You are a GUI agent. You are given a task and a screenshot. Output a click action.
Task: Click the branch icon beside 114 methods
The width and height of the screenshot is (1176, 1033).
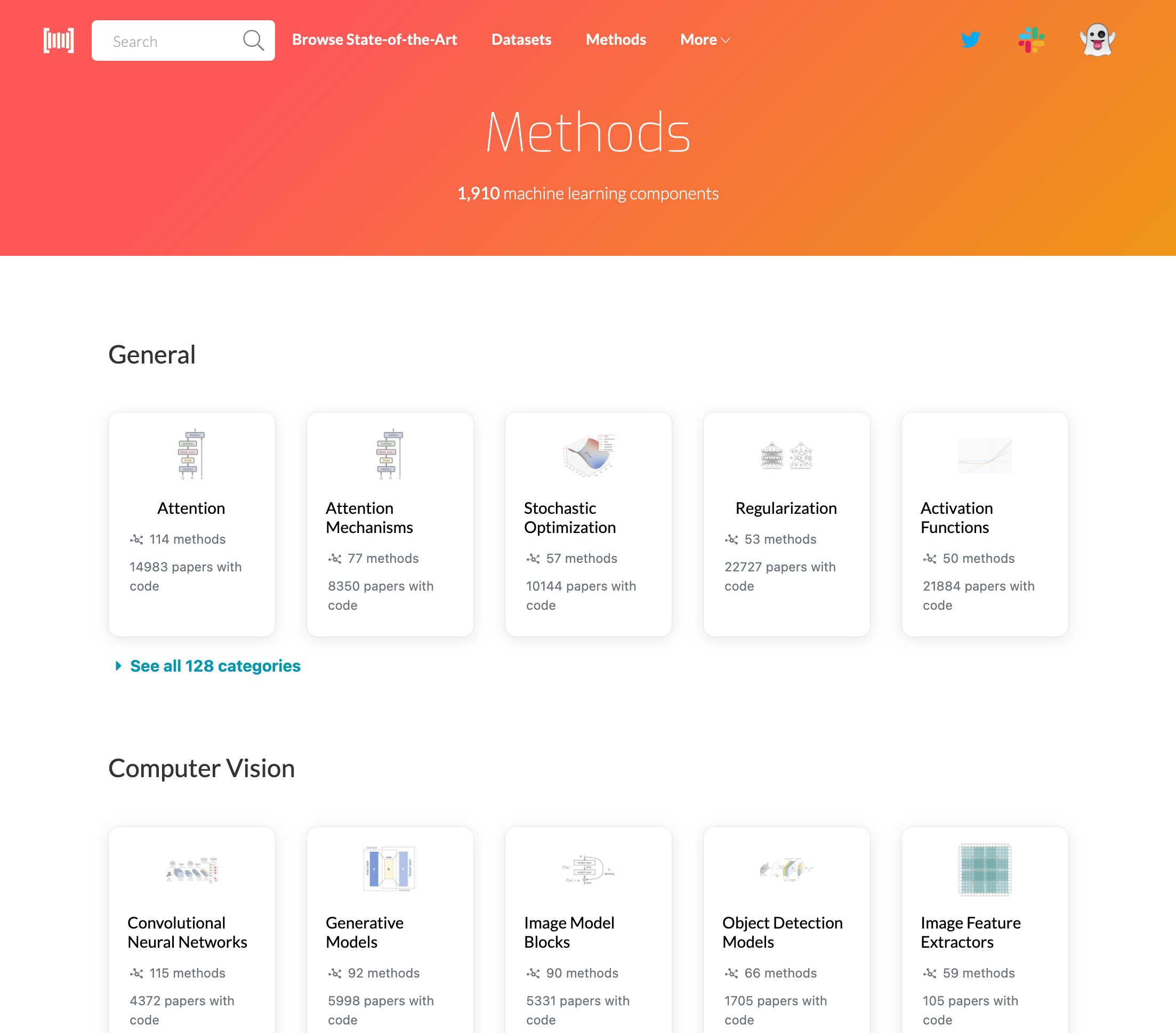tap(138, 539)
